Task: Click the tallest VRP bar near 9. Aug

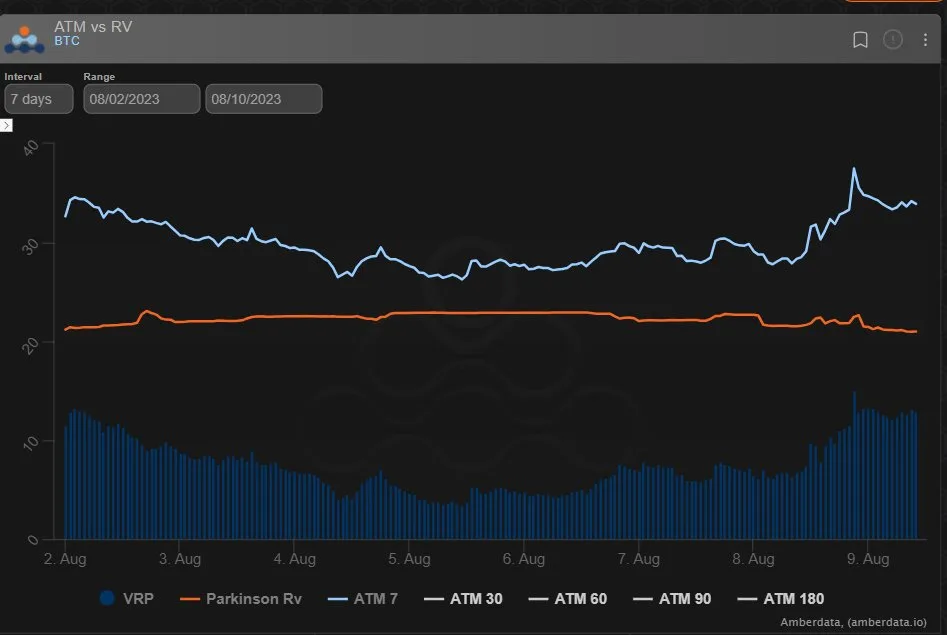Action: coord(854,465)
